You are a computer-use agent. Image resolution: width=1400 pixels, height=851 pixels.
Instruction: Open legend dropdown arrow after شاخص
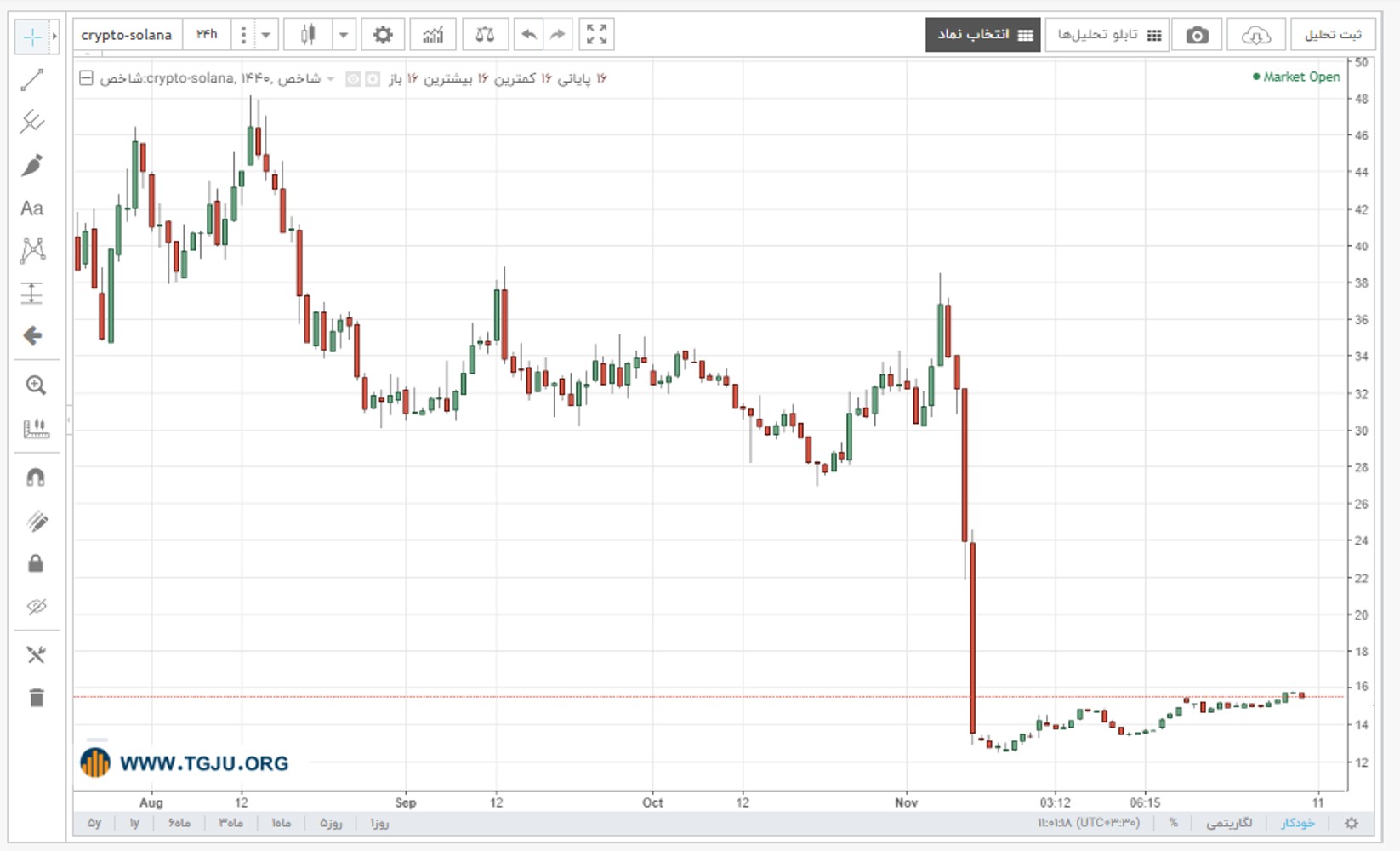pyautogui.click(x=331, y=79)
